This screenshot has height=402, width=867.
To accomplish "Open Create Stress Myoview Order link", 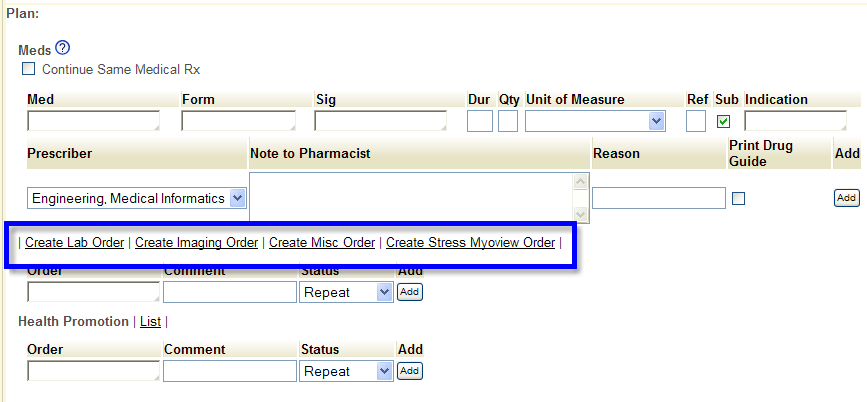I will 471,243.
